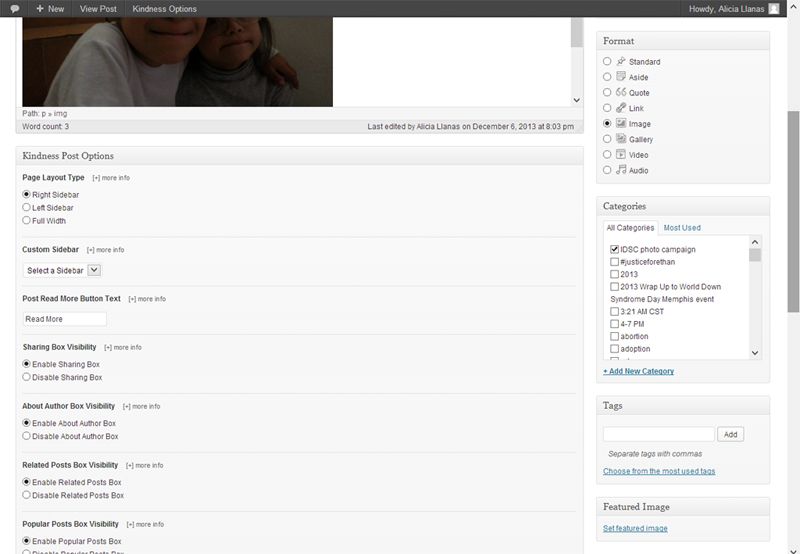Click the tags input field
Image resolution: width=800 pixels, height=554 pixels.
658,434
